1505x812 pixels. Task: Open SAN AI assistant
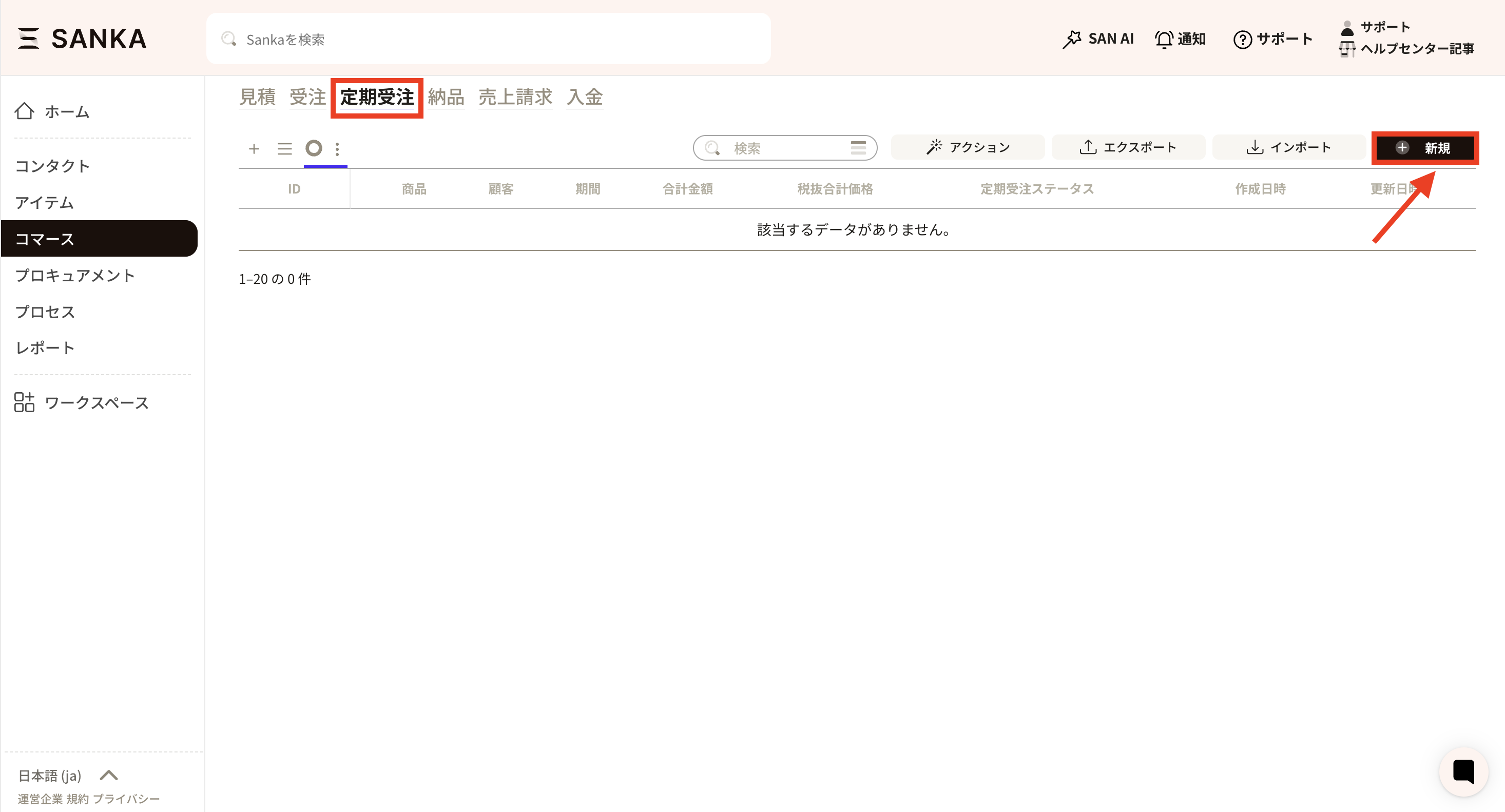(1098, 38)
